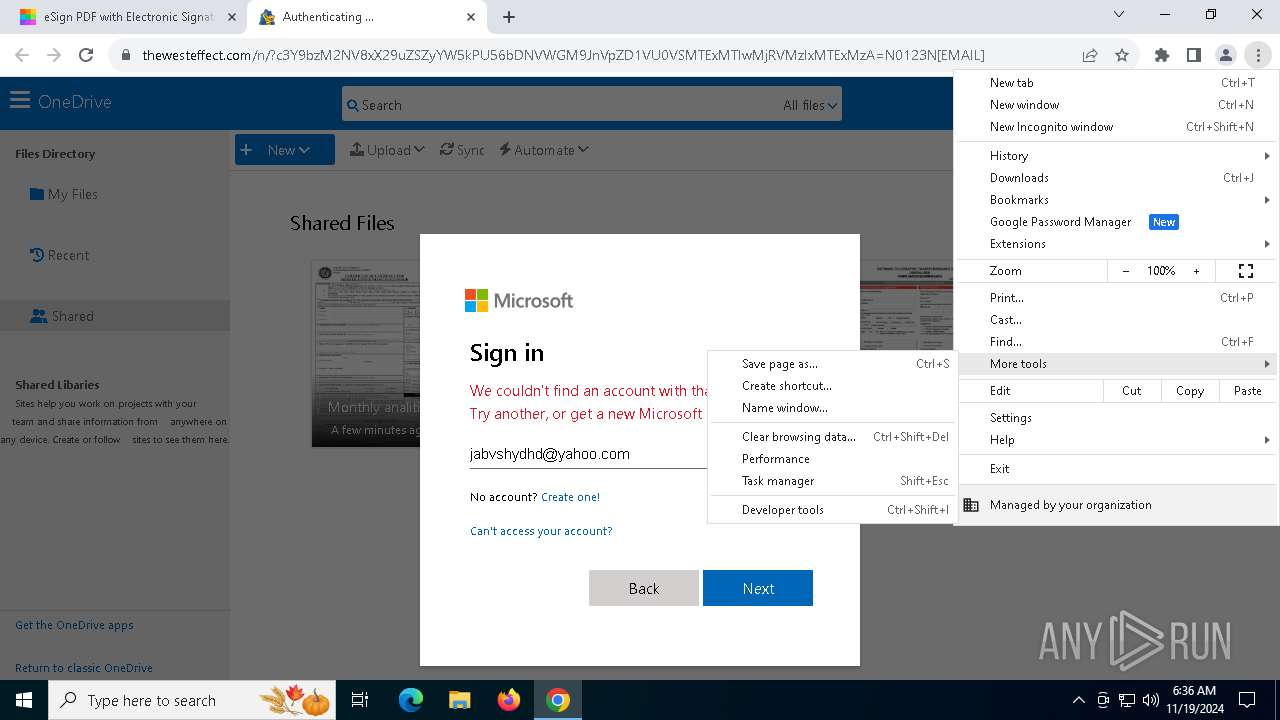Click the Paste button in Edit row
1280x720 pixels.
tap(1247, 391)
